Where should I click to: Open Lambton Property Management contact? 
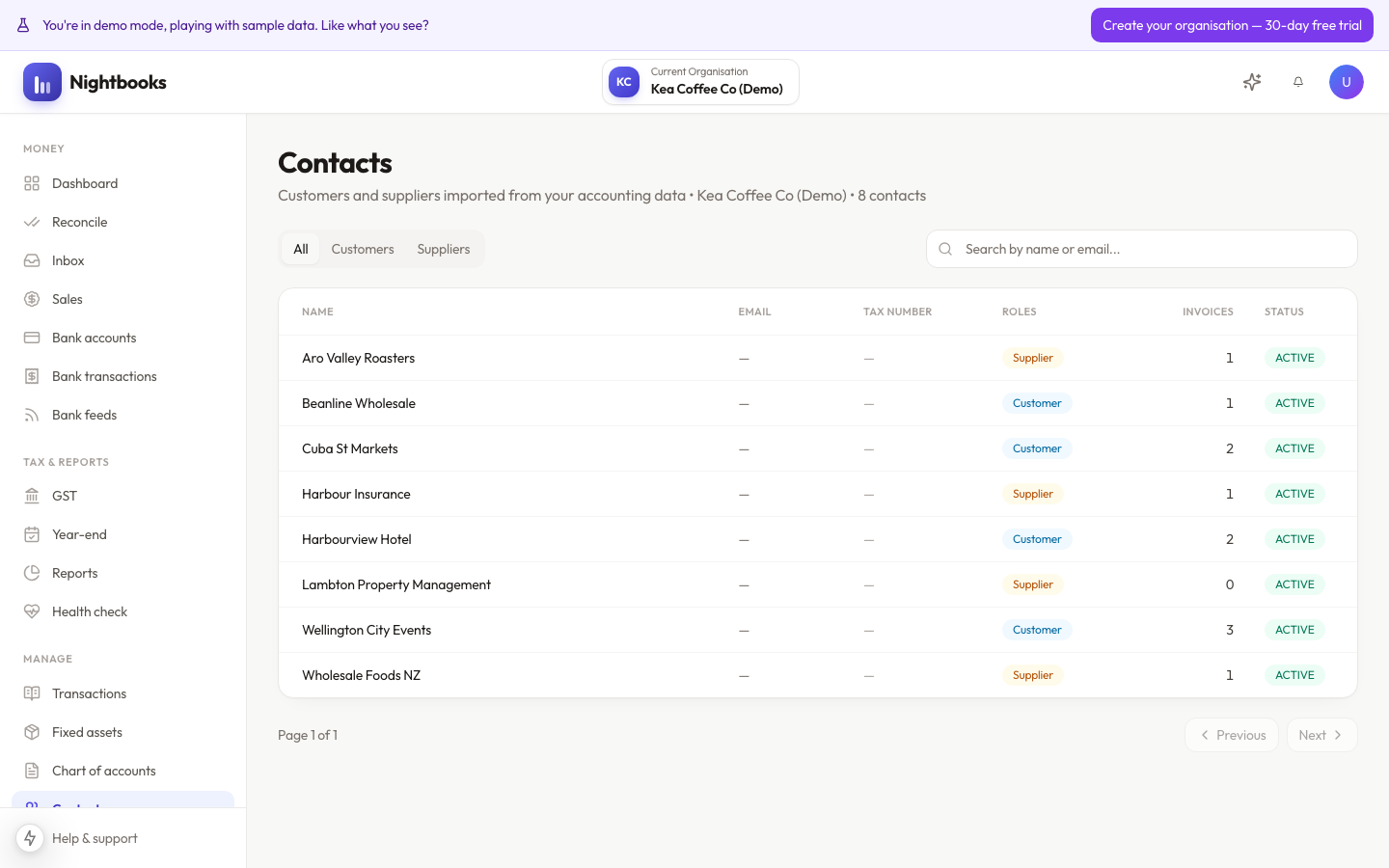(818, 584)
